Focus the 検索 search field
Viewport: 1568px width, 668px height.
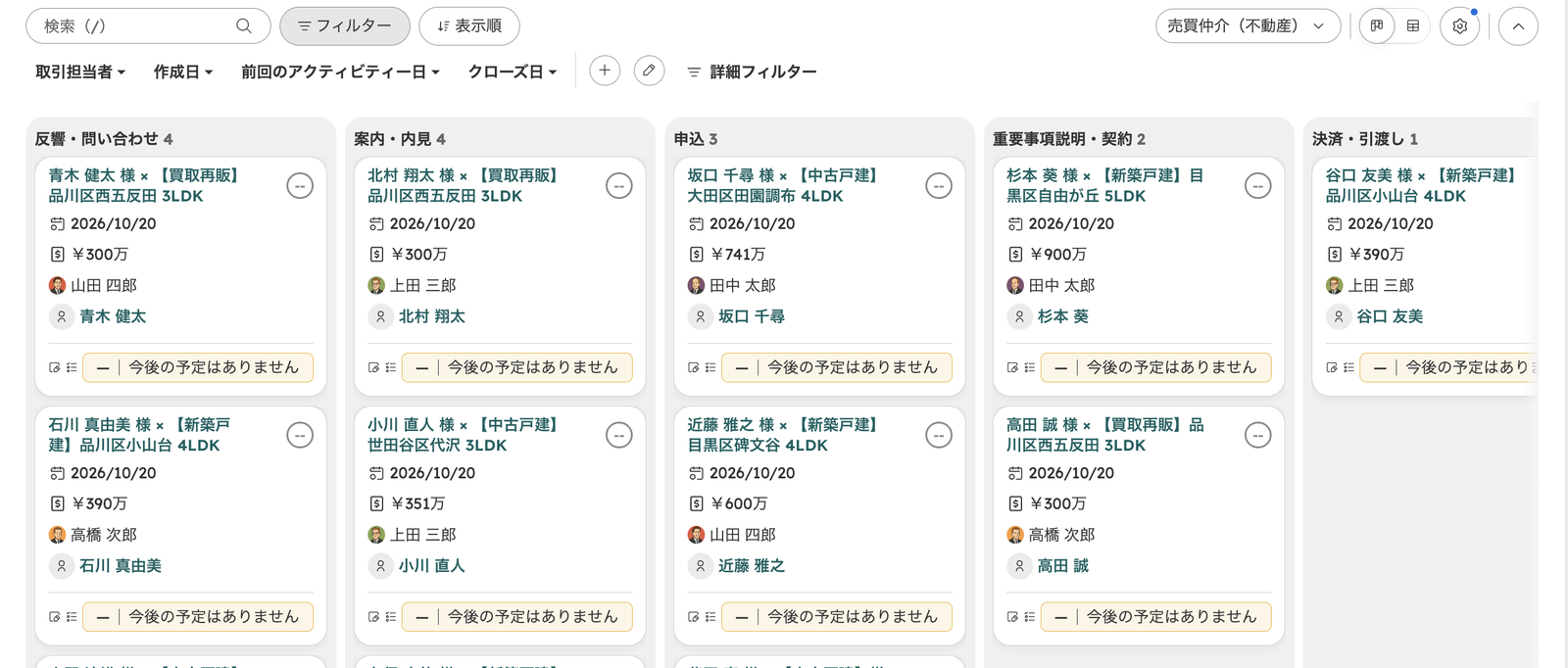(147, 26)
